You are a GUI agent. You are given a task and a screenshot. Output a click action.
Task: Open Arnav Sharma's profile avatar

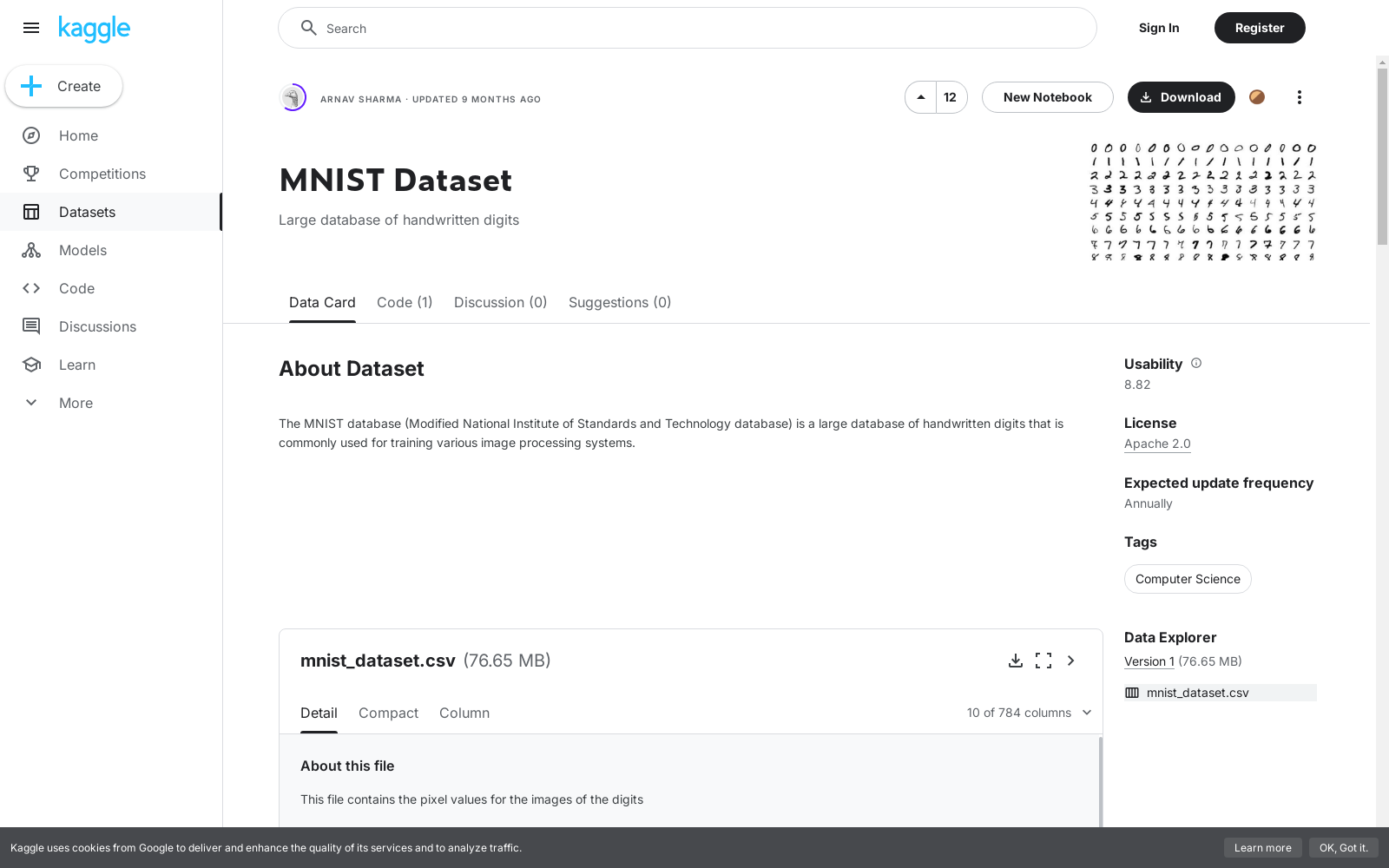[x=293, y=97]
